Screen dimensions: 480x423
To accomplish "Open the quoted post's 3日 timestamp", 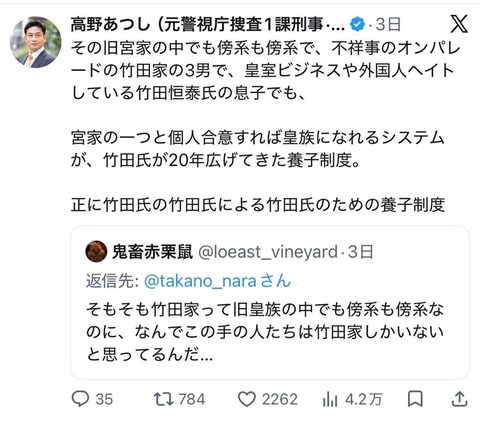I will [361, 252].
